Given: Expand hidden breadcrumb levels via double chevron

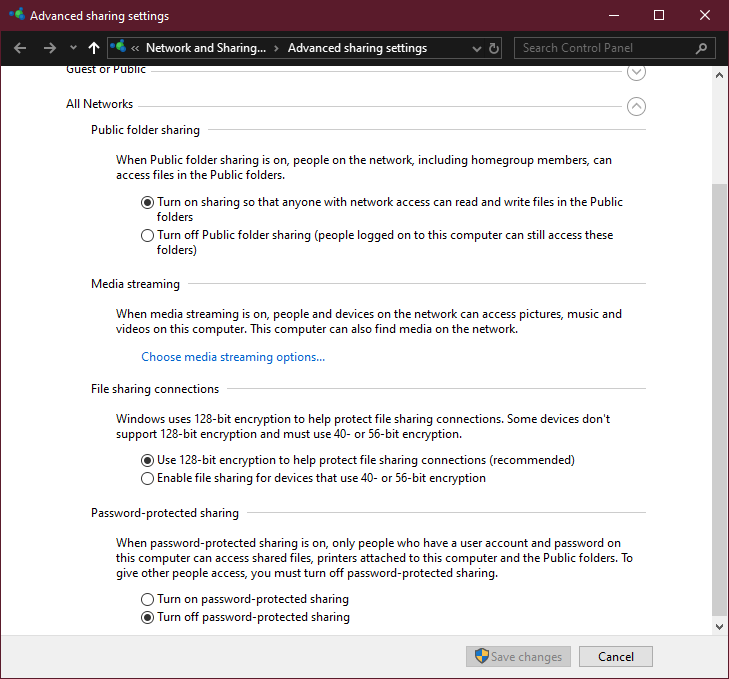Looking at the screenshot, I should pyautogui.click(x=135, y=48).
